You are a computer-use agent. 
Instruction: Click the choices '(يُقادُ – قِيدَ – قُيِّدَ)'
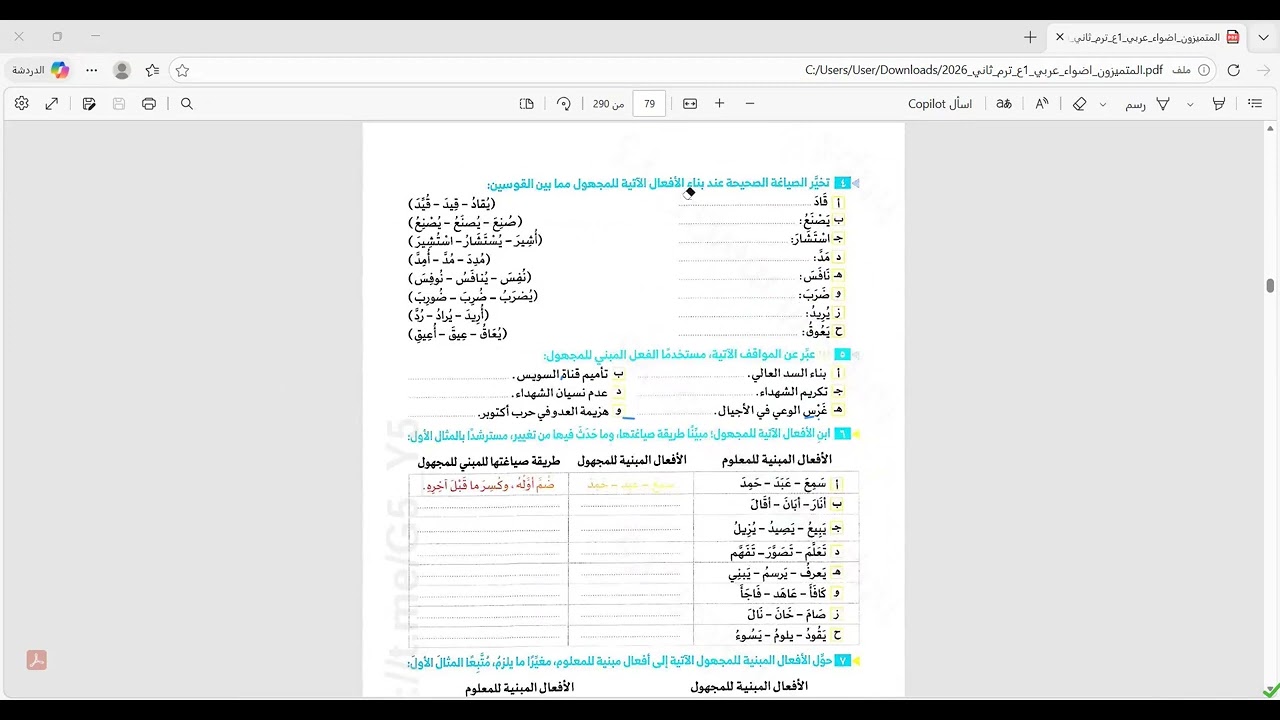[452, 203]
